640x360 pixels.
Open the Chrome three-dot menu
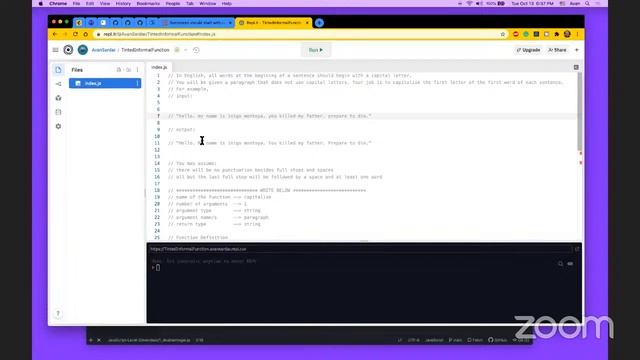pyautogui.click(x=577, y=34)
